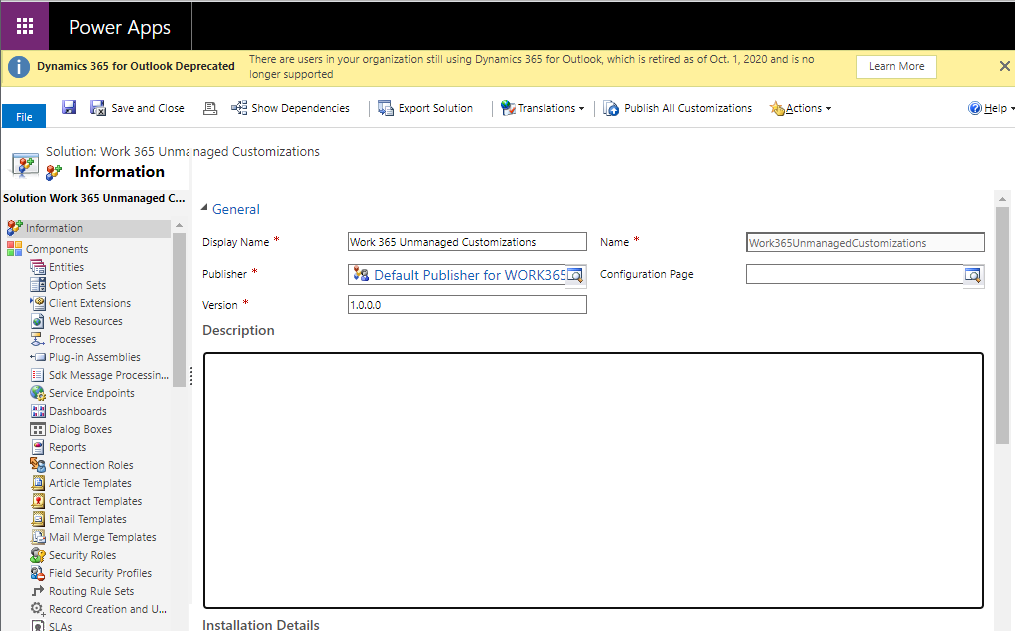Click Export Solution label
Screen dimensions: 1015x631
tap(436, 108)
